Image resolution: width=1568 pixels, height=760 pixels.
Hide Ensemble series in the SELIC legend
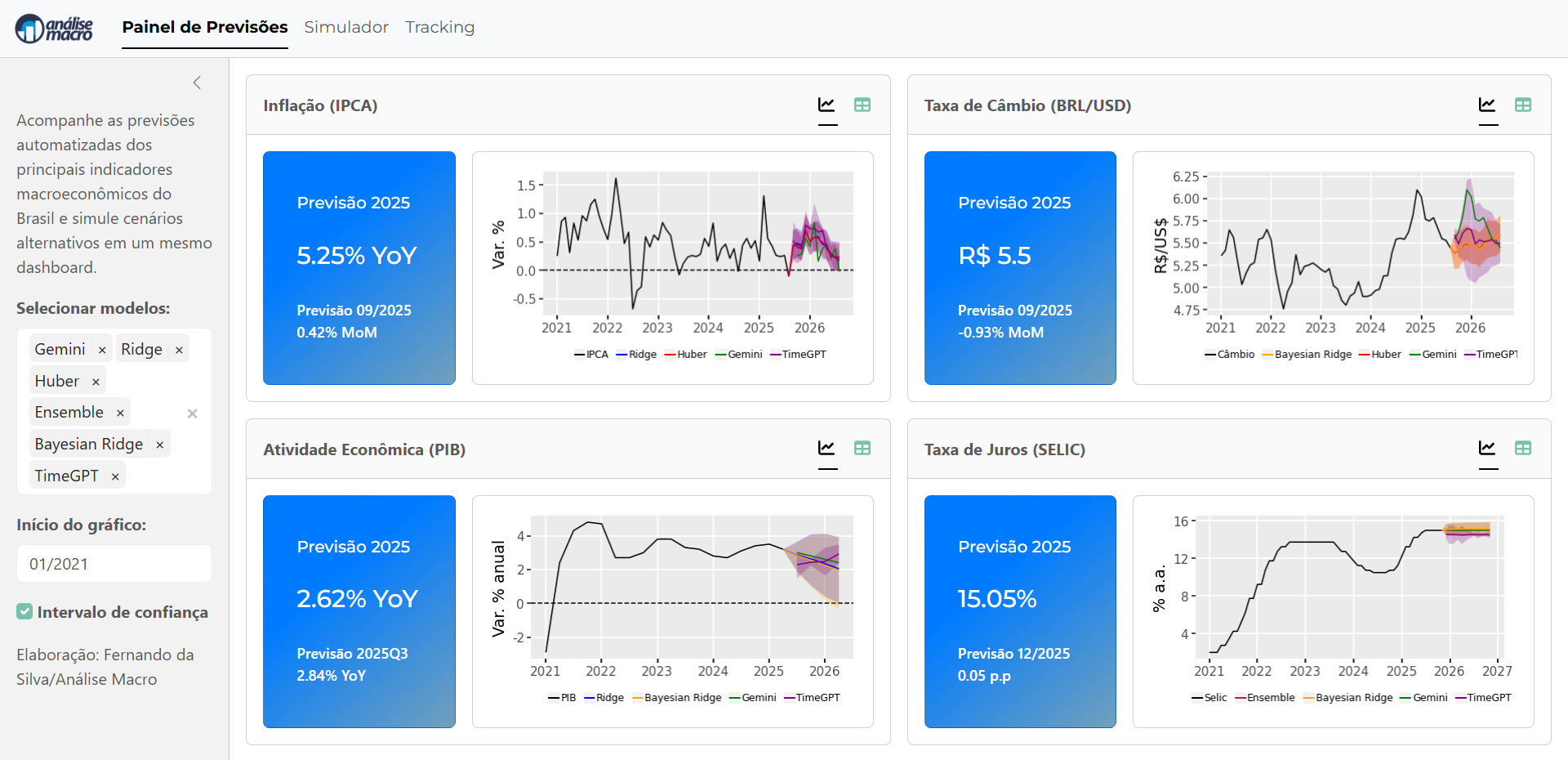(x=1264, y=698)
